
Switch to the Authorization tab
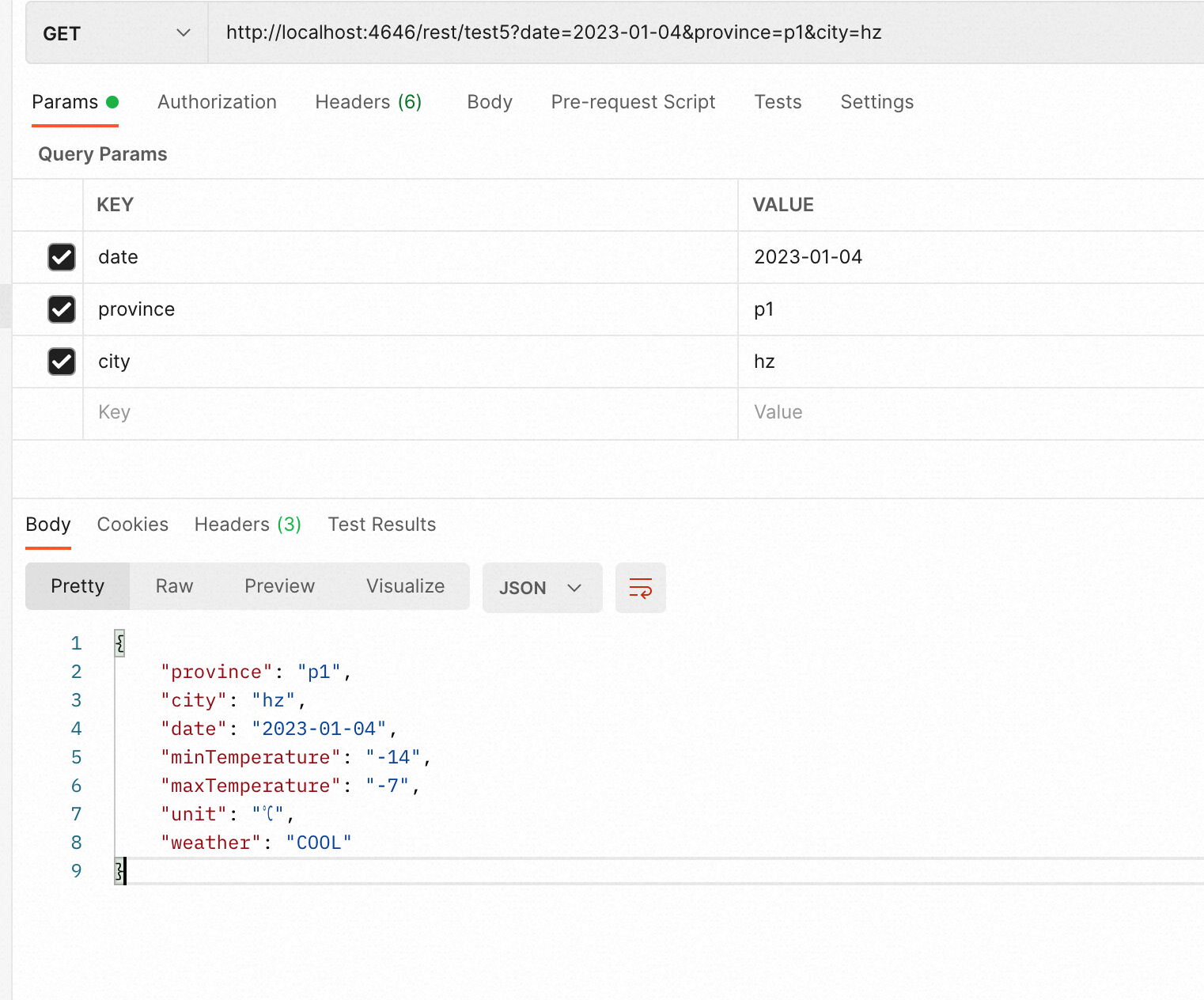[x=217, y=102]
